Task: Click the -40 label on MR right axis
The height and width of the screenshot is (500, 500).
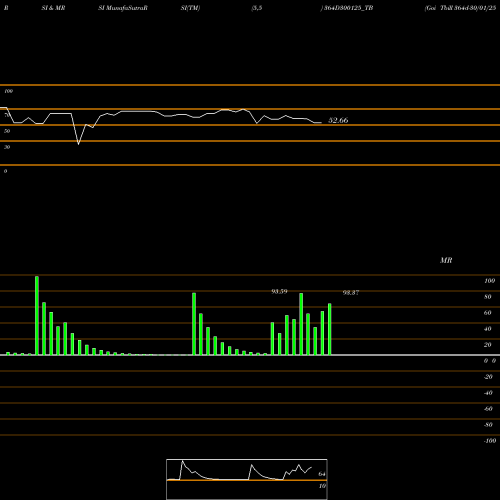Action: 488,393
